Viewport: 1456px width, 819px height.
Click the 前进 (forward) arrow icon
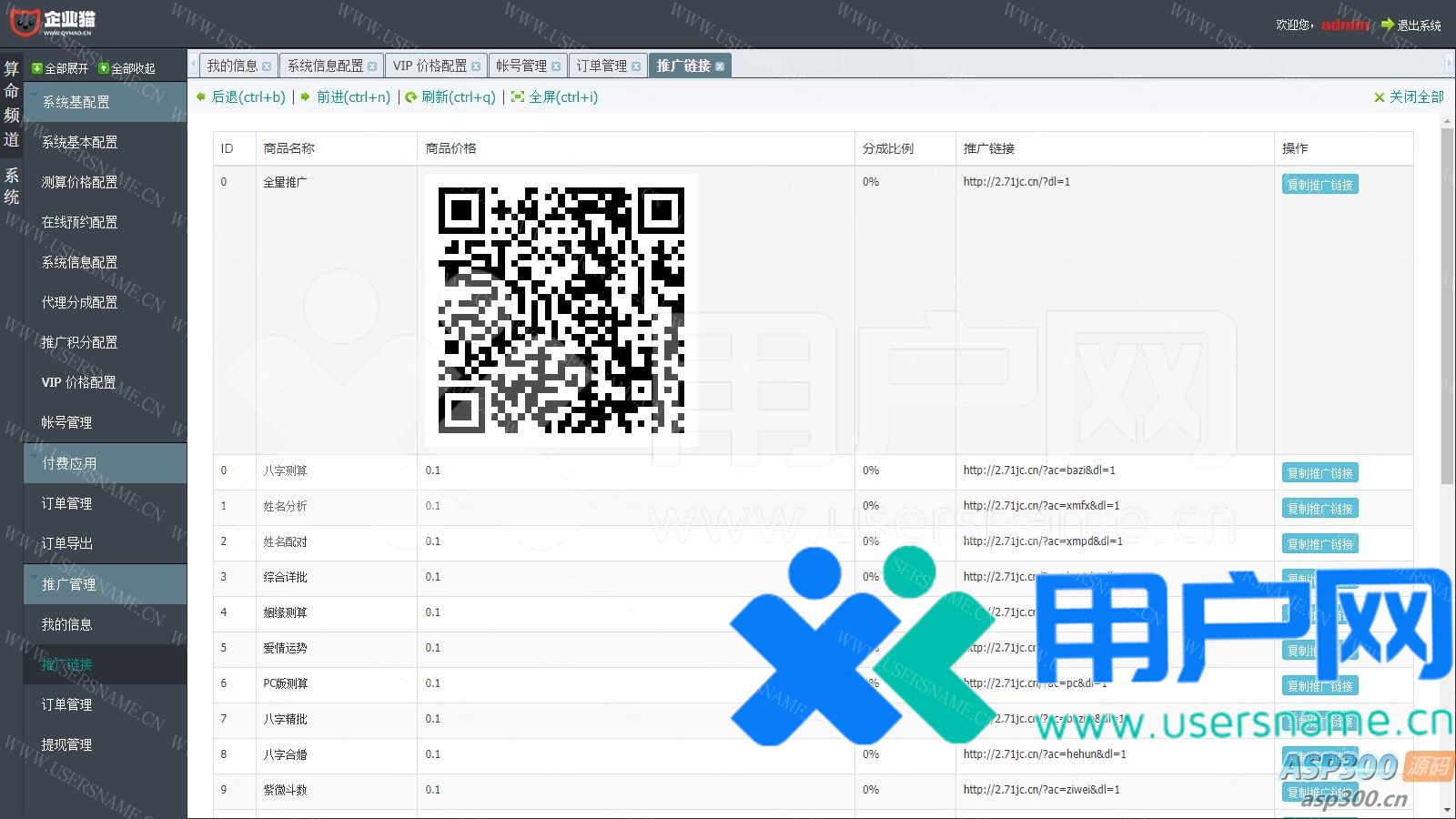[x=306, y=96]
